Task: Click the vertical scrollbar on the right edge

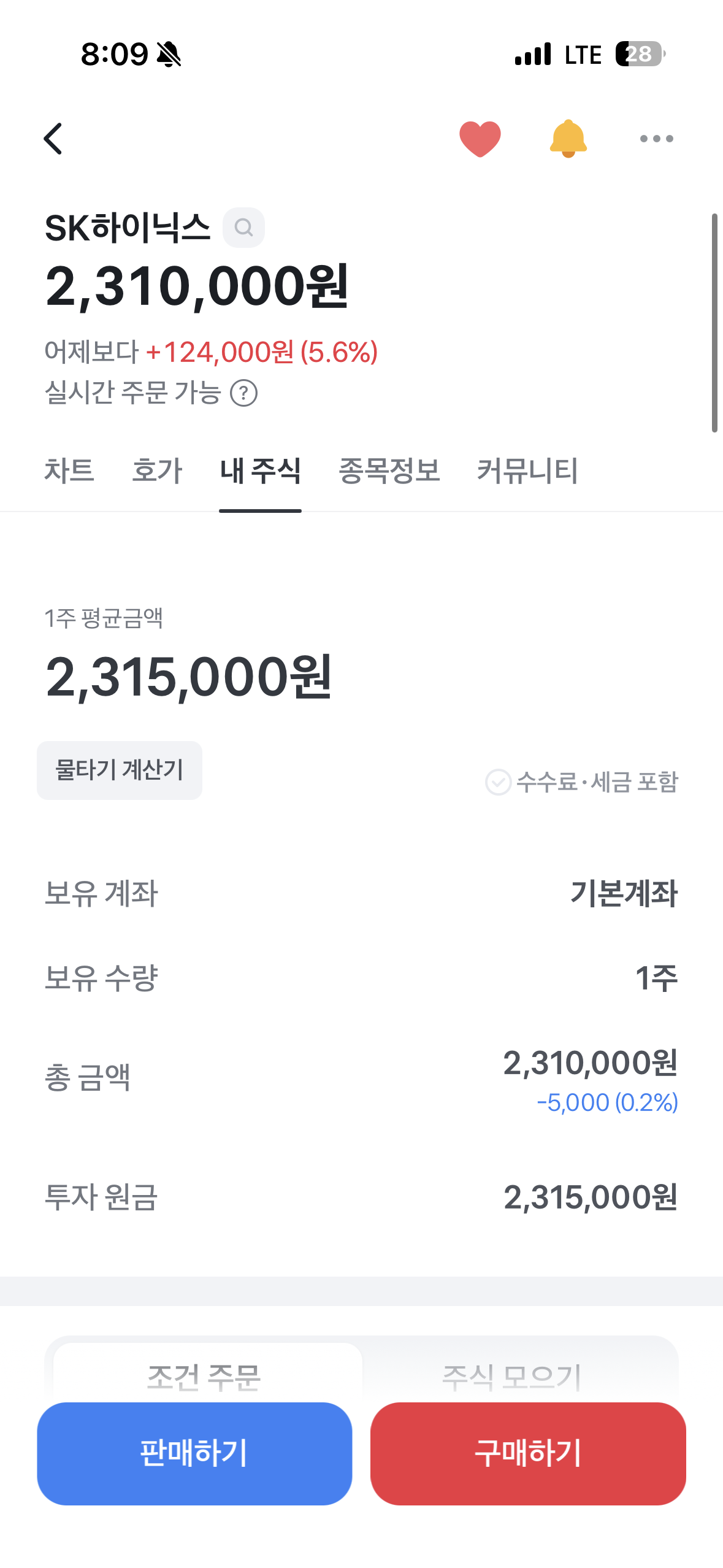Action: pyautogui.click(x=714, y=323)
